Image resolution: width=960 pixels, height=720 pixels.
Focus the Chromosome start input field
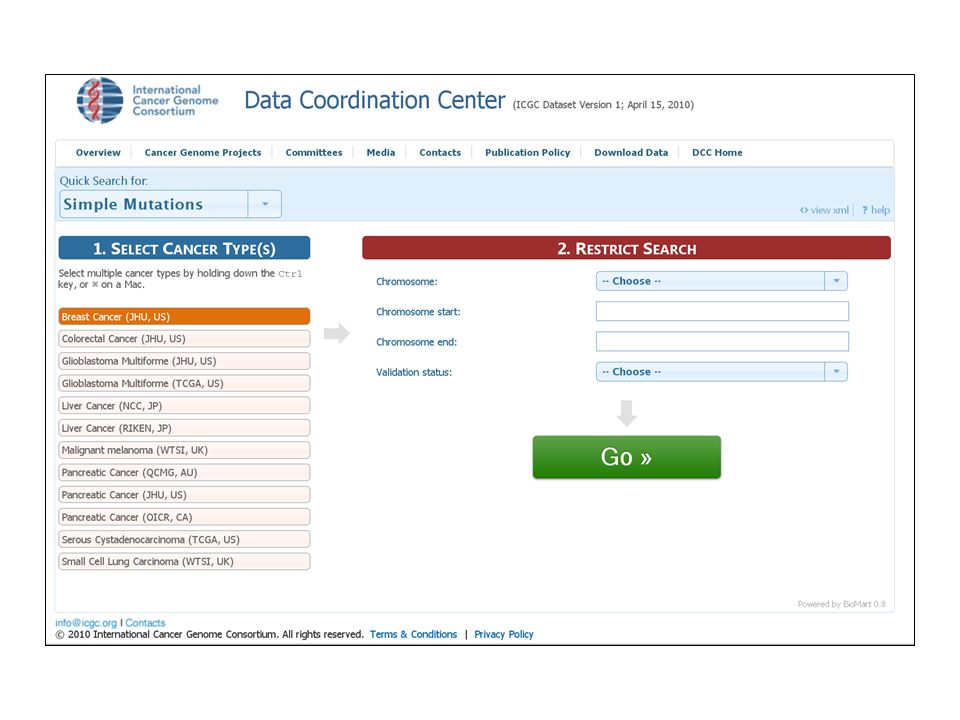[x=722, y=311]
